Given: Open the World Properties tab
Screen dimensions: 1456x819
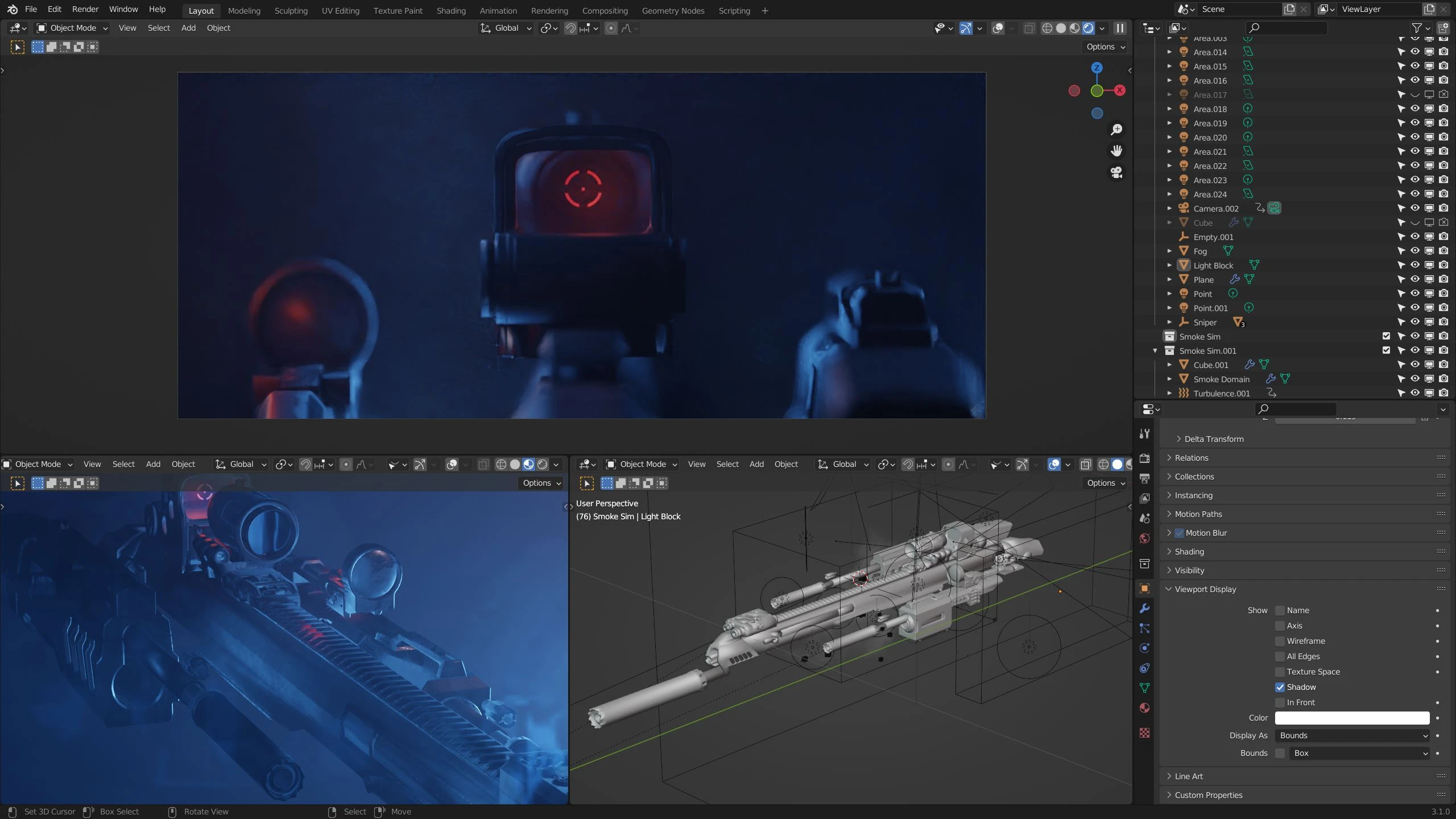Looking at the screenshot, I should (1145, 538).
